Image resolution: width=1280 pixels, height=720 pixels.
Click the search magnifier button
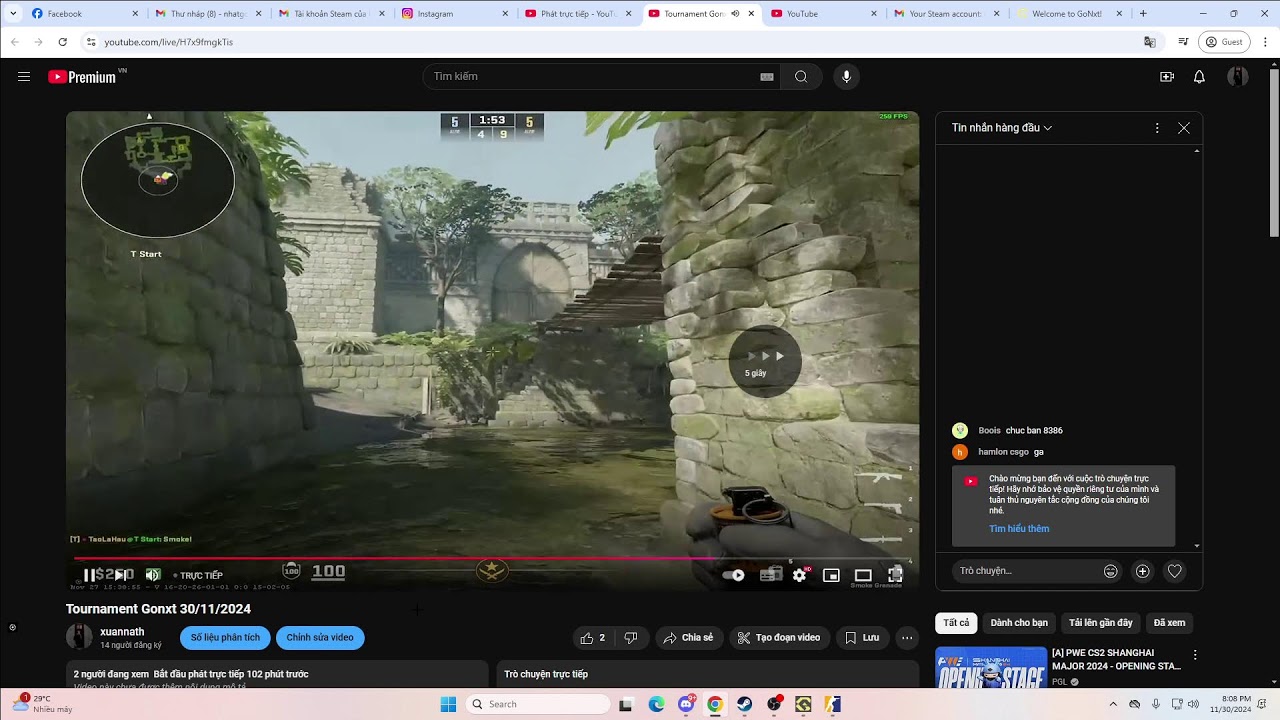801,77
